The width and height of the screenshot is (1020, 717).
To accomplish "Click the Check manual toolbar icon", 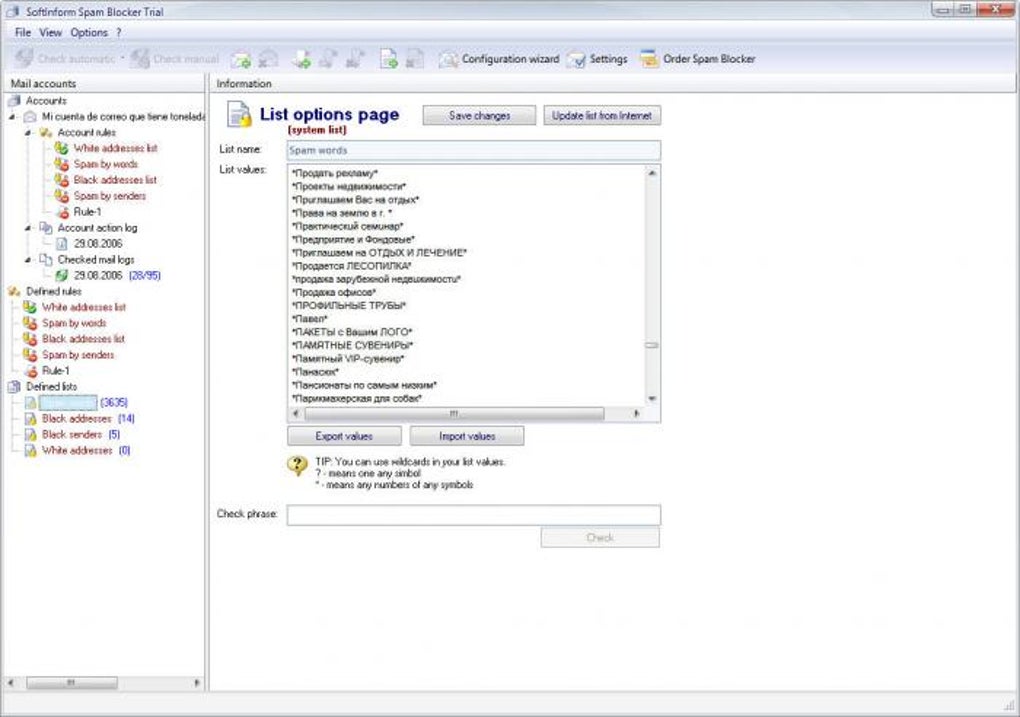I will point(140,59).
